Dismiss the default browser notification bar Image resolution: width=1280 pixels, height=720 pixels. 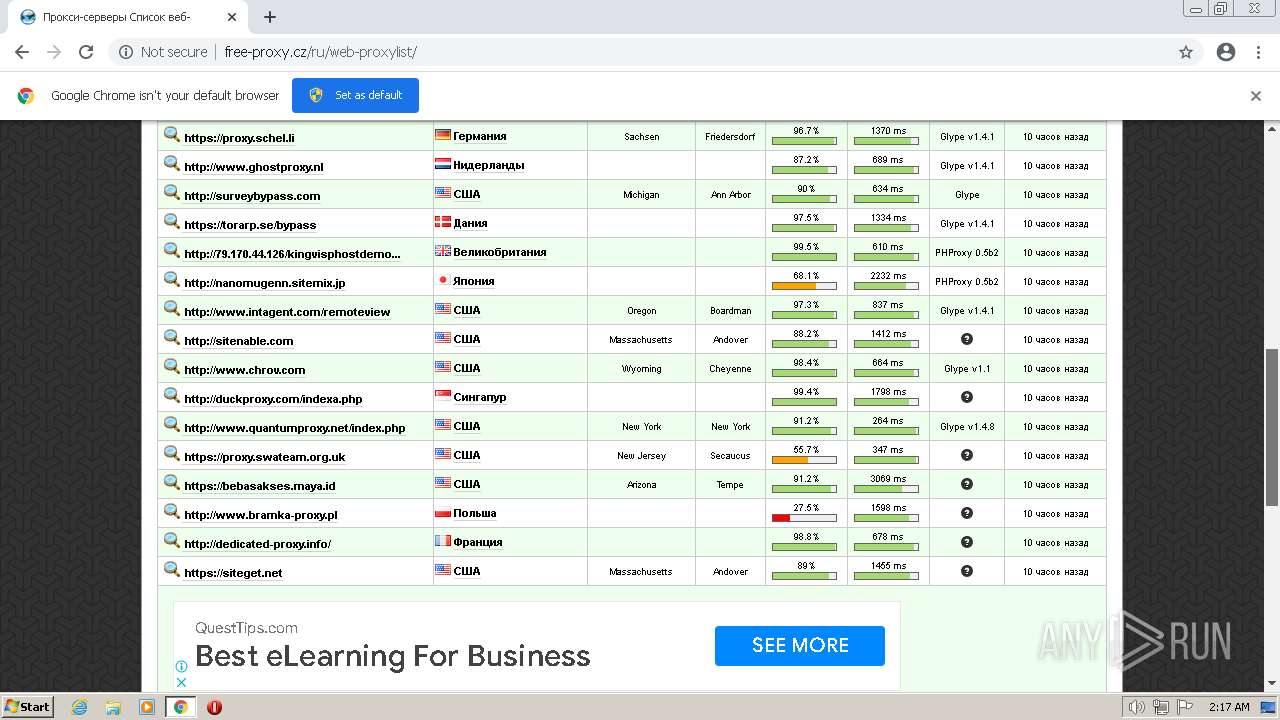[1256, 96]
